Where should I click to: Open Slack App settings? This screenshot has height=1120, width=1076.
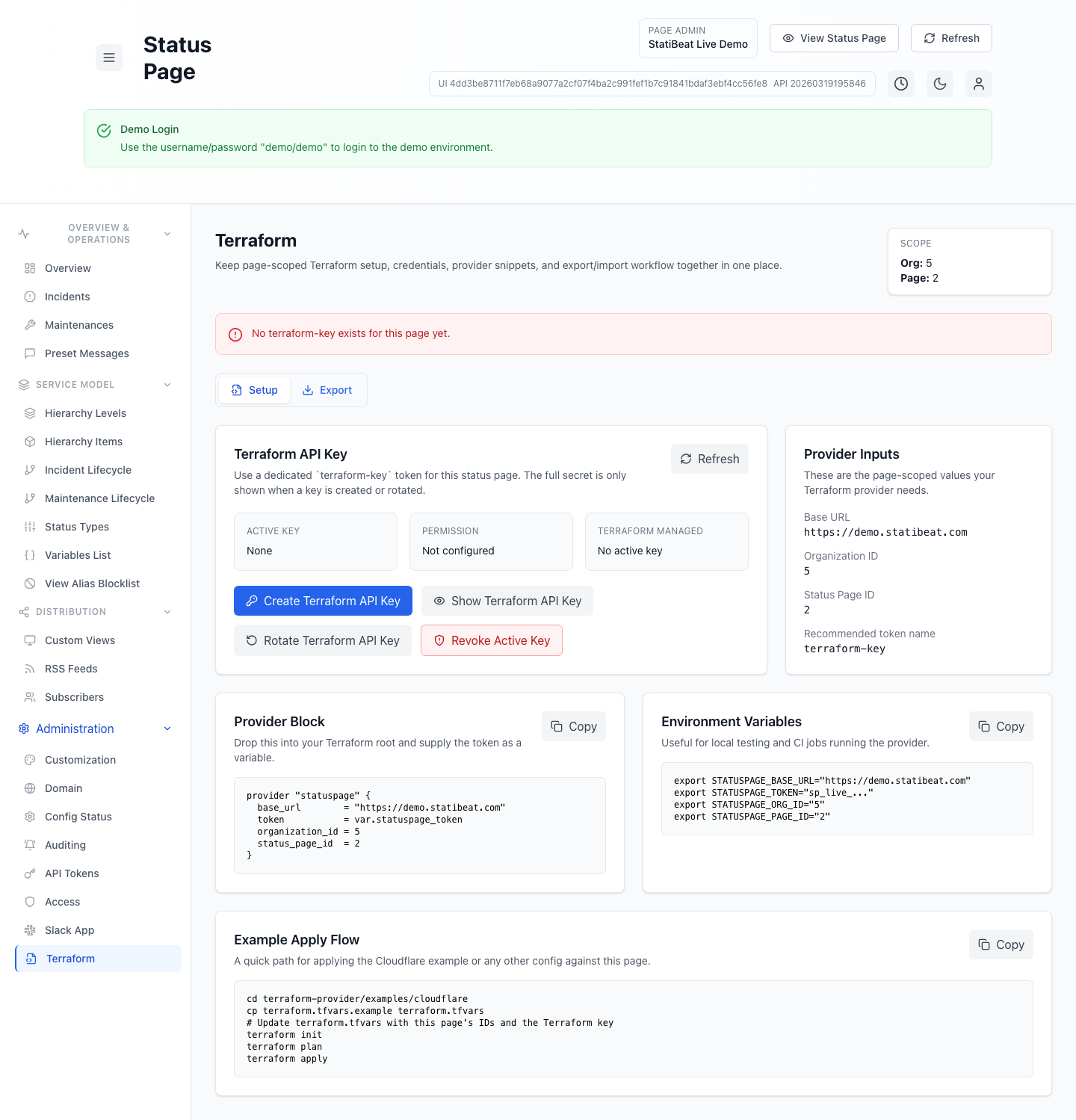click(x=70, y=930)
